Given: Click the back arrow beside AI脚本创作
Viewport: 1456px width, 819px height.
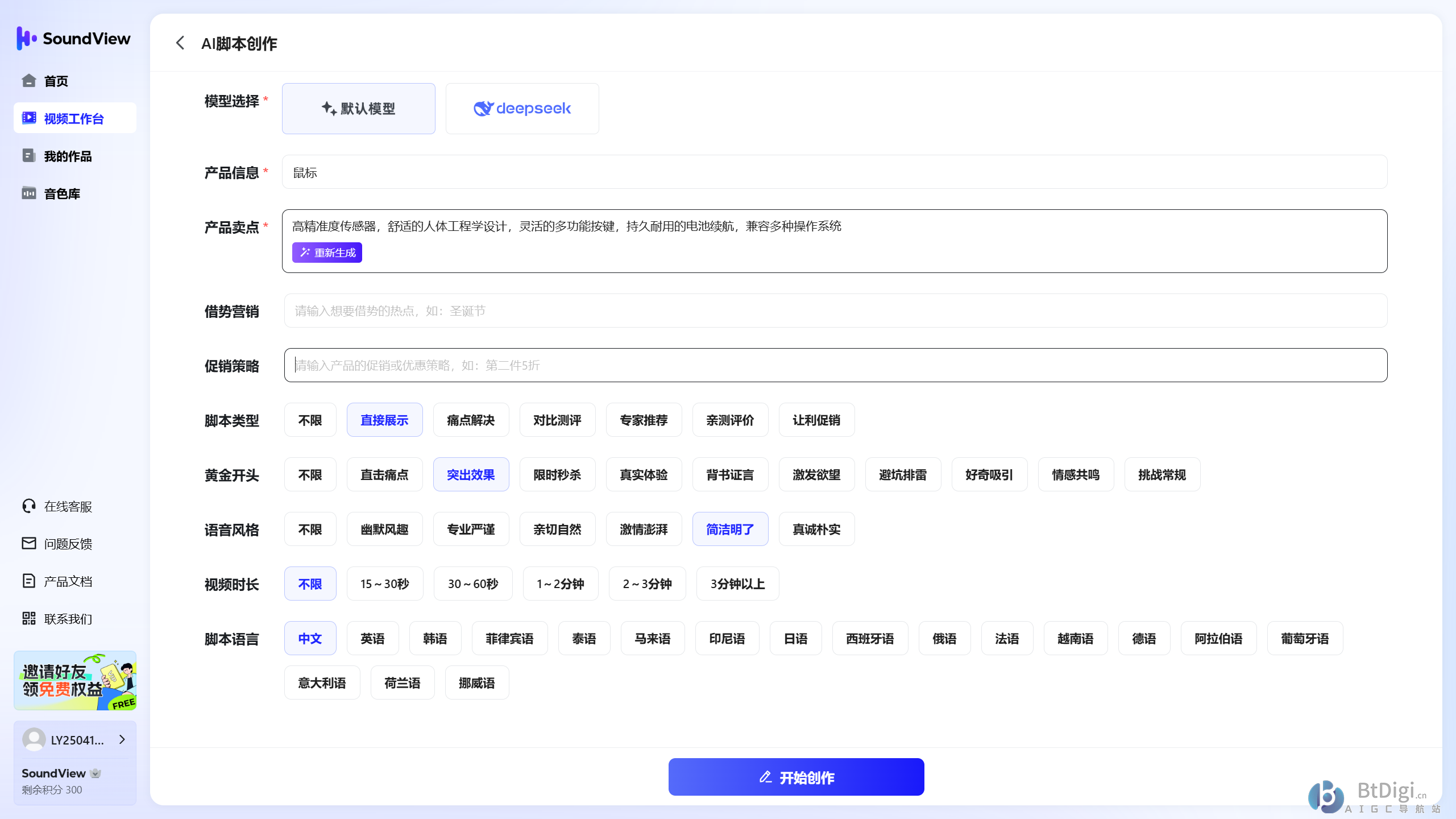Looking at the screenshot, I should click(180, 43).
